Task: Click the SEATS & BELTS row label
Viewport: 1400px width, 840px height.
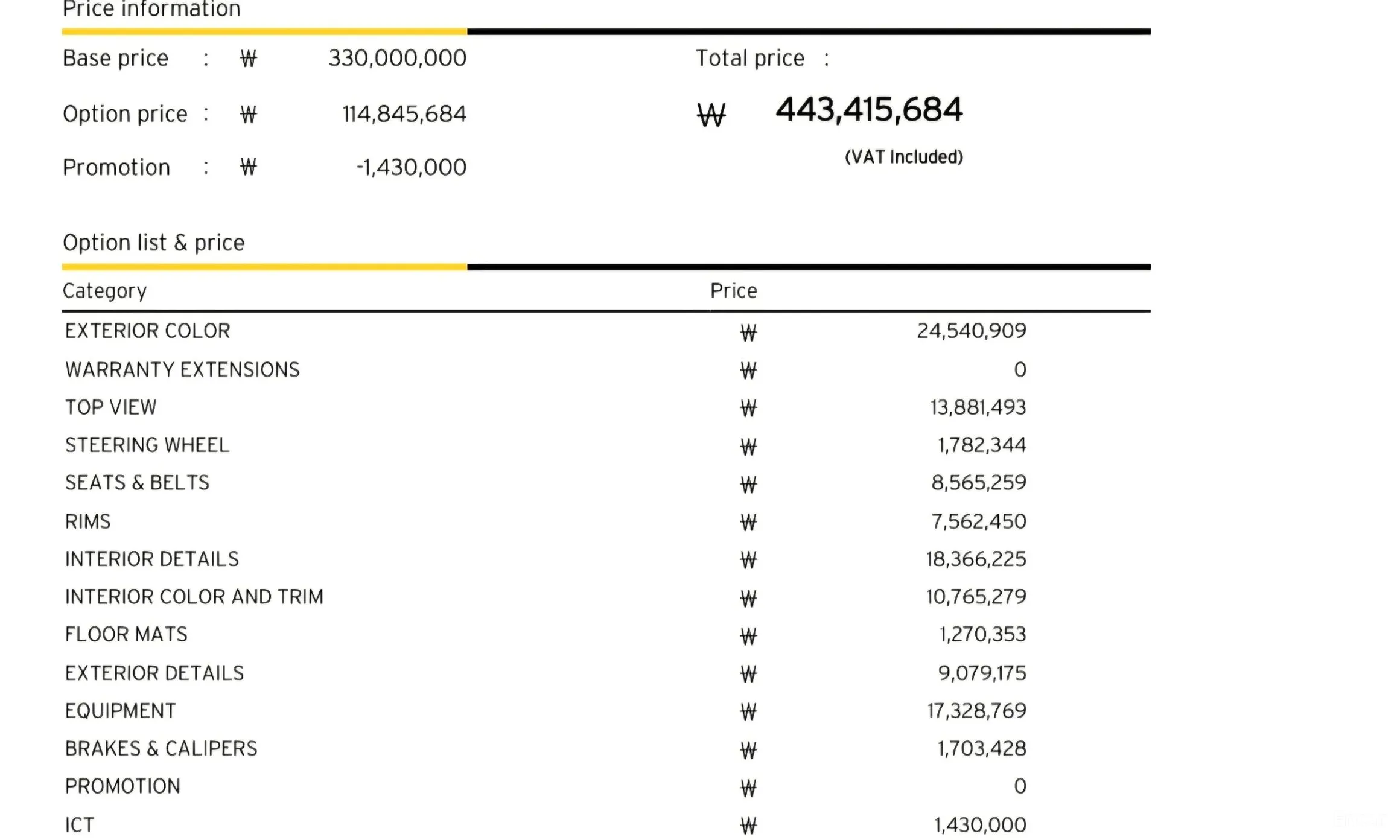Action: click(x=137, y=483)
